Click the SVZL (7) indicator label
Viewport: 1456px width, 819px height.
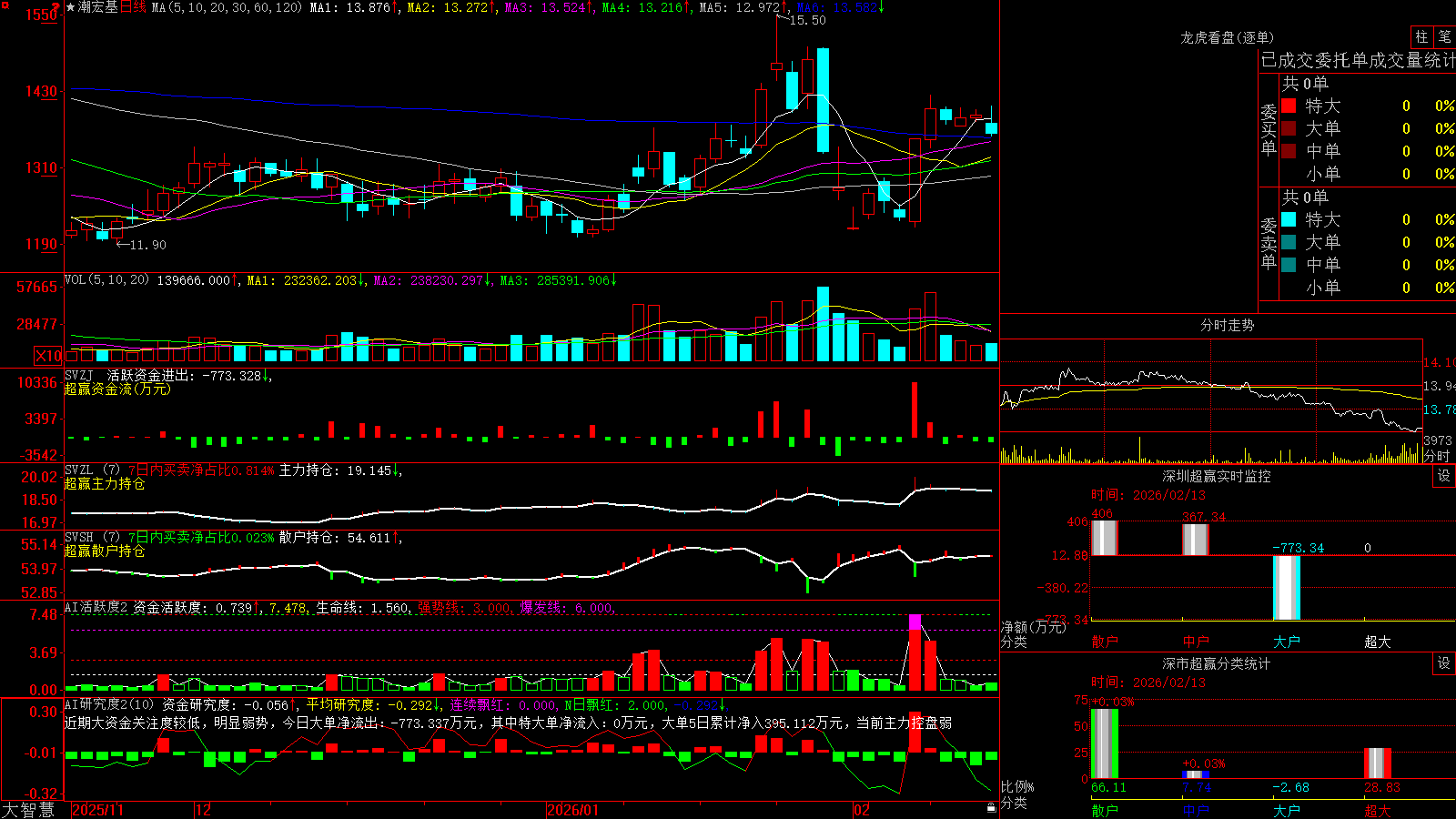click(x=92, y=470)
